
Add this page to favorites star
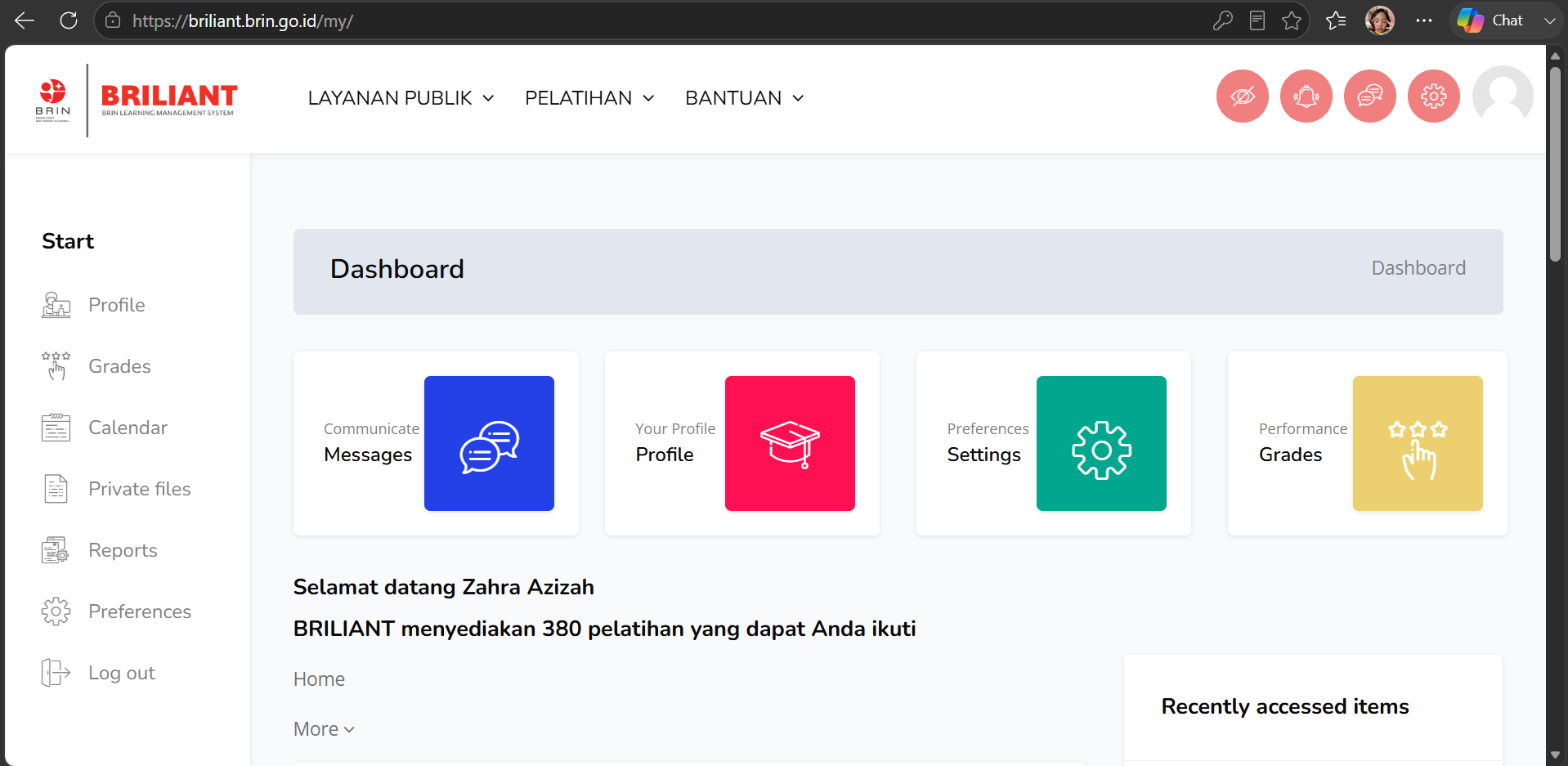pyautogui.click(x=1292, y=20)
